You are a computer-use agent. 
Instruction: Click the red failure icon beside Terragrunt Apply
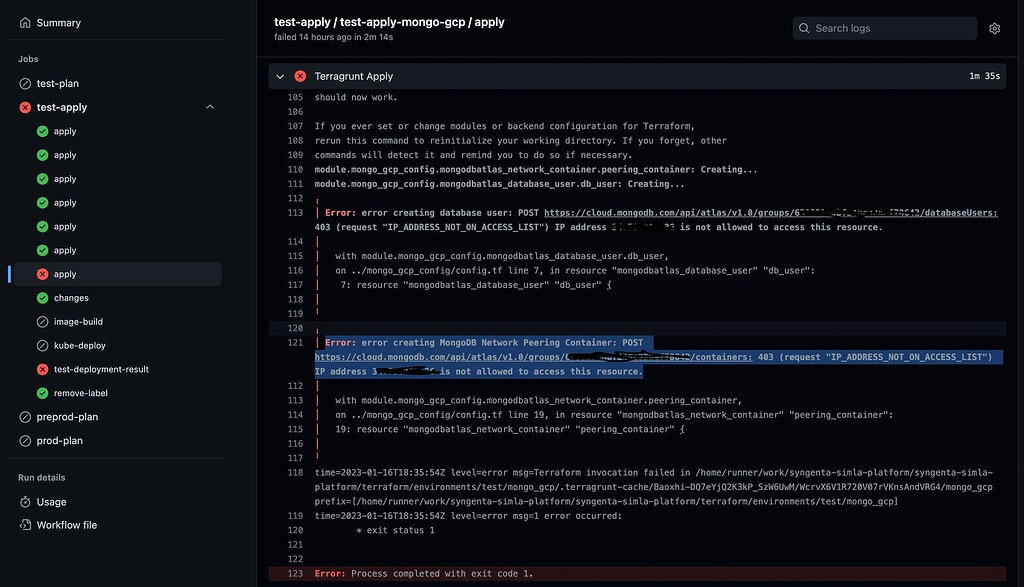click(x=300, y=76)
